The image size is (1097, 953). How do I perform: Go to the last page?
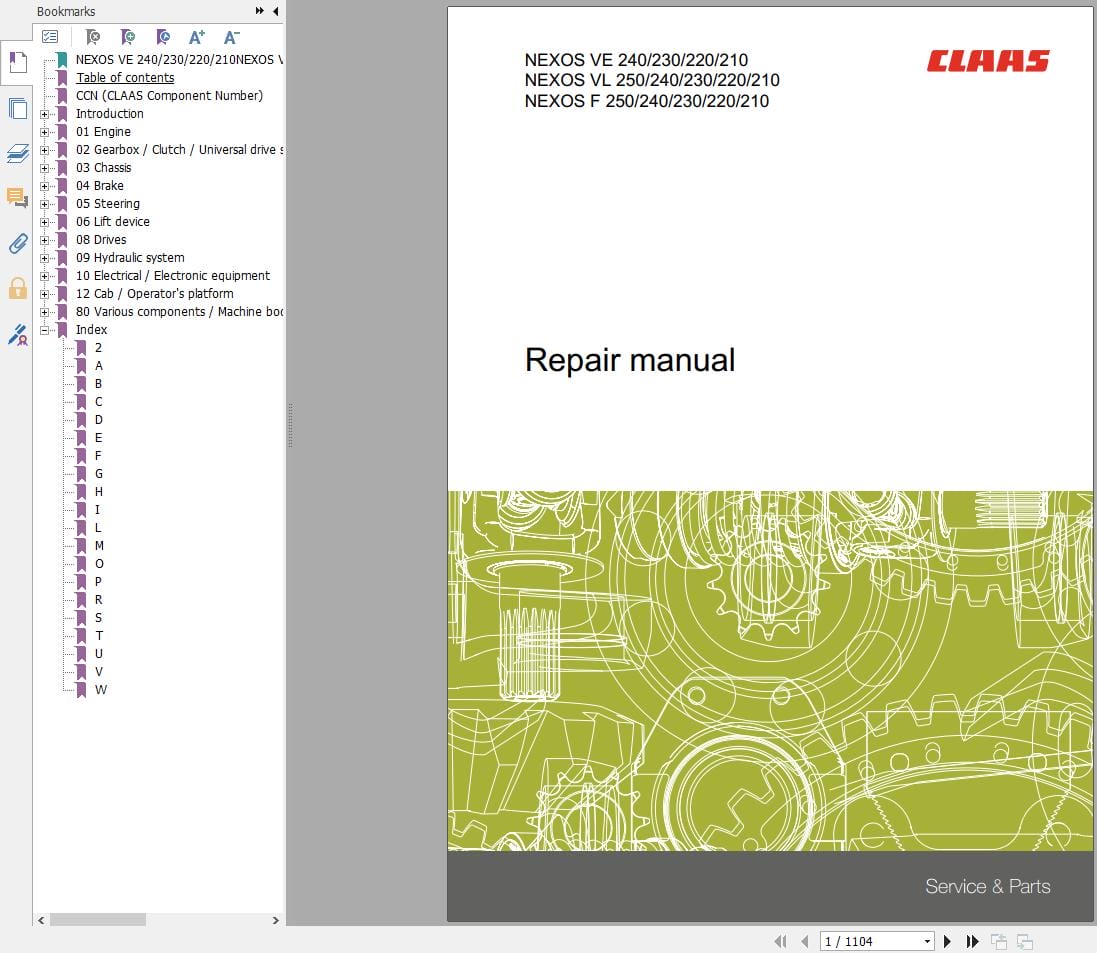pos(972,941)
